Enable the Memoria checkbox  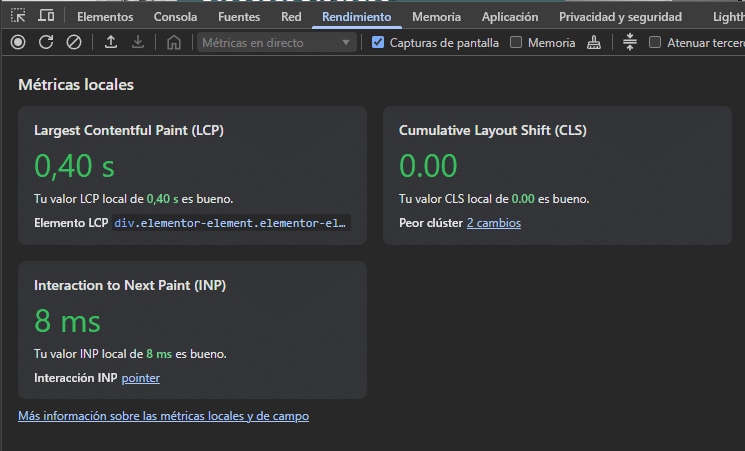[x=516, y=42]
